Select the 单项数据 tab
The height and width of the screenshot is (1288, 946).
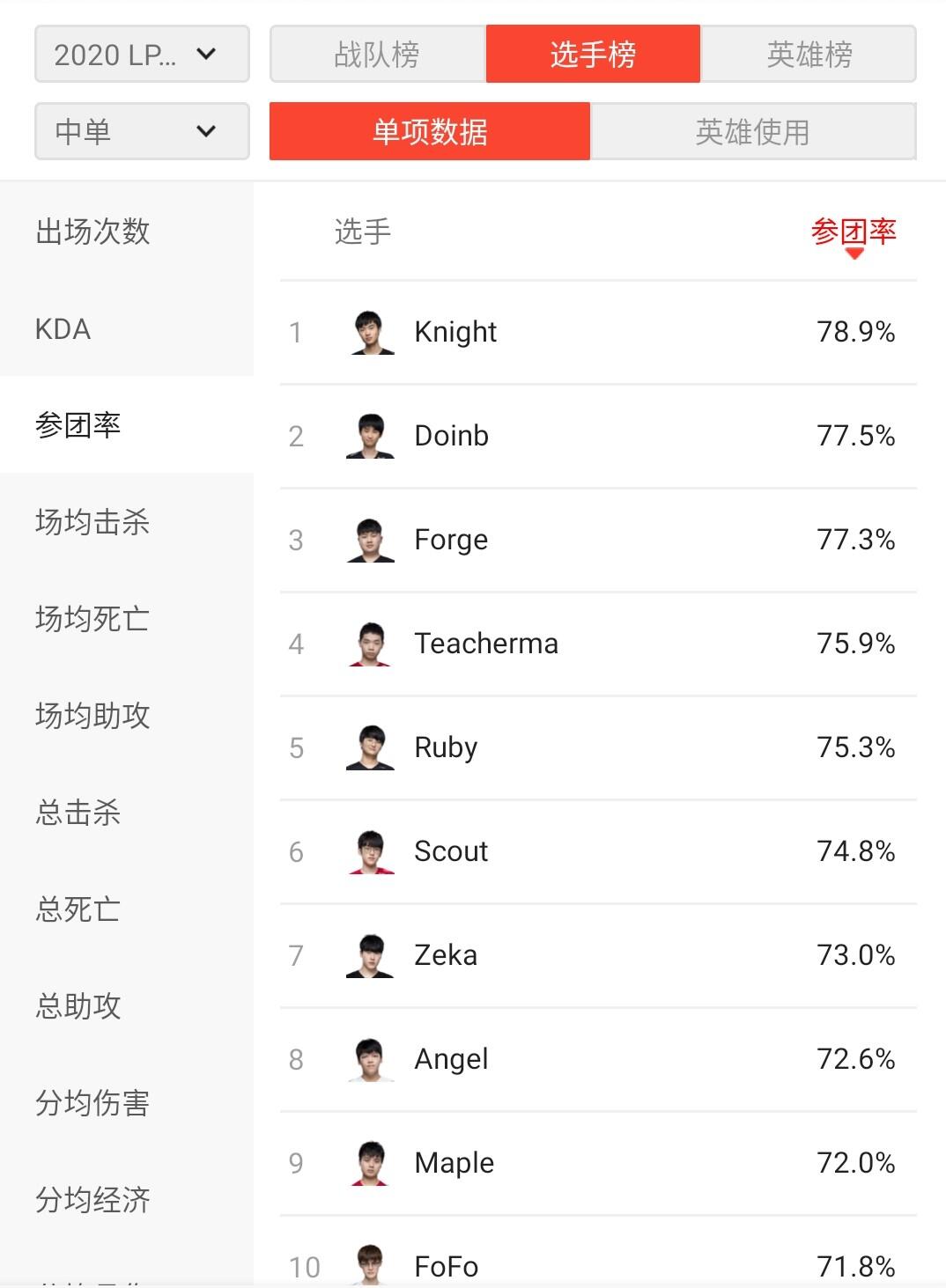pyautogui.click(x=430, y=132)
